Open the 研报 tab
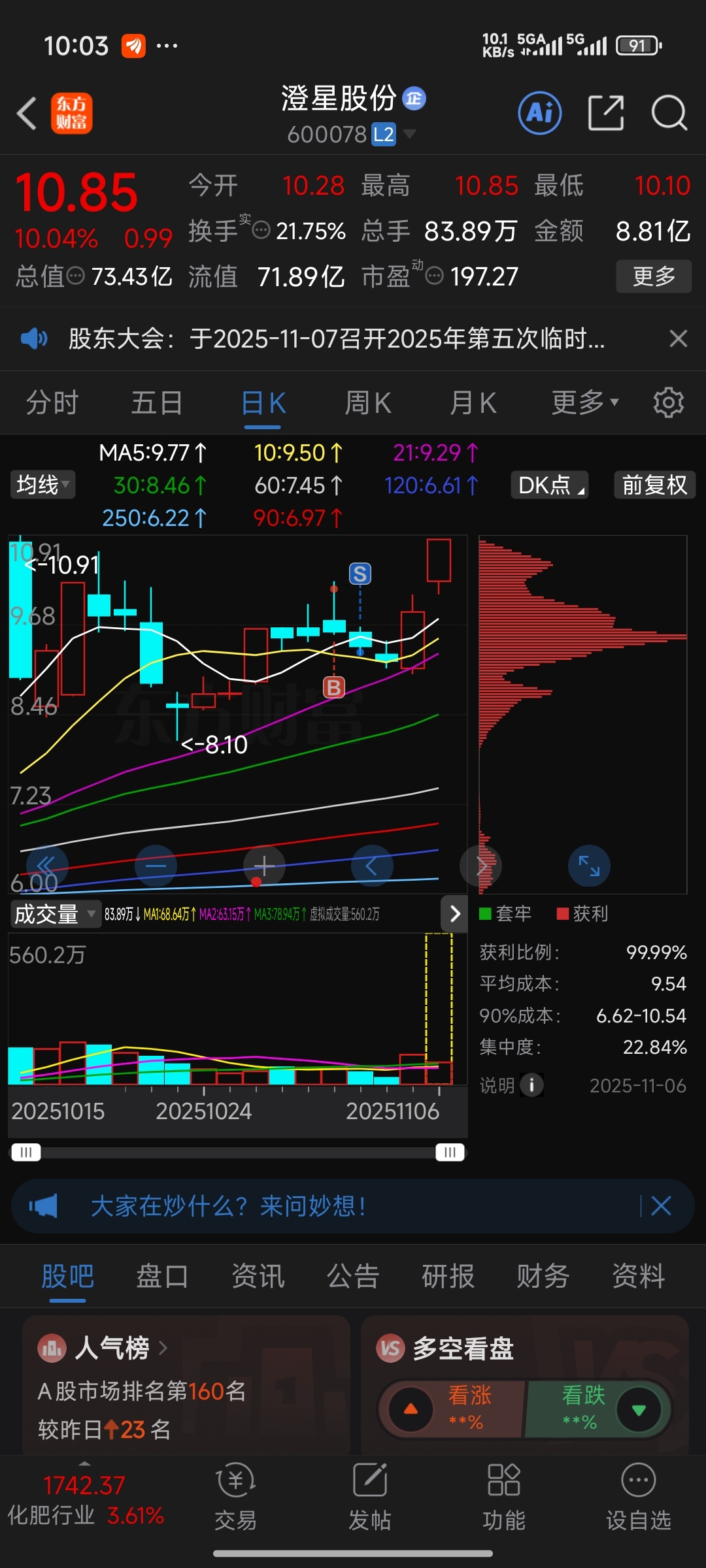 tap(448, 1276)
